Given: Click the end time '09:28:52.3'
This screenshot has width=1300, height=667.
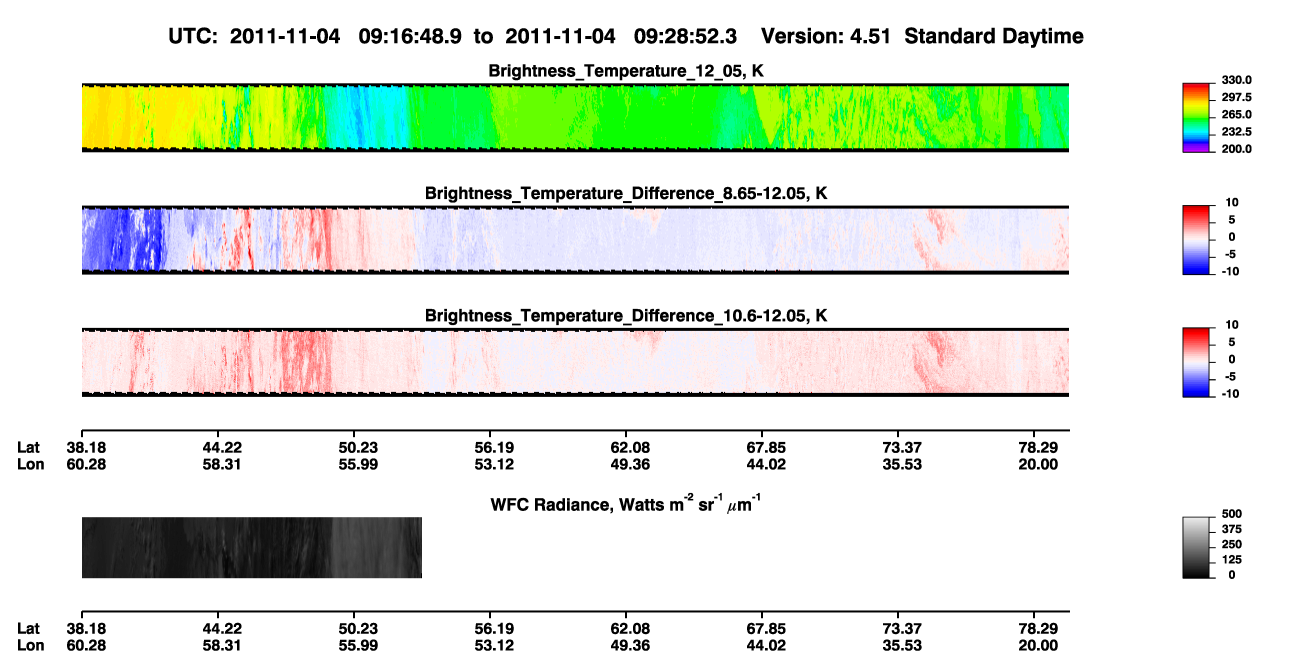Looking at the screenshot, I should [x=686, y=37].
